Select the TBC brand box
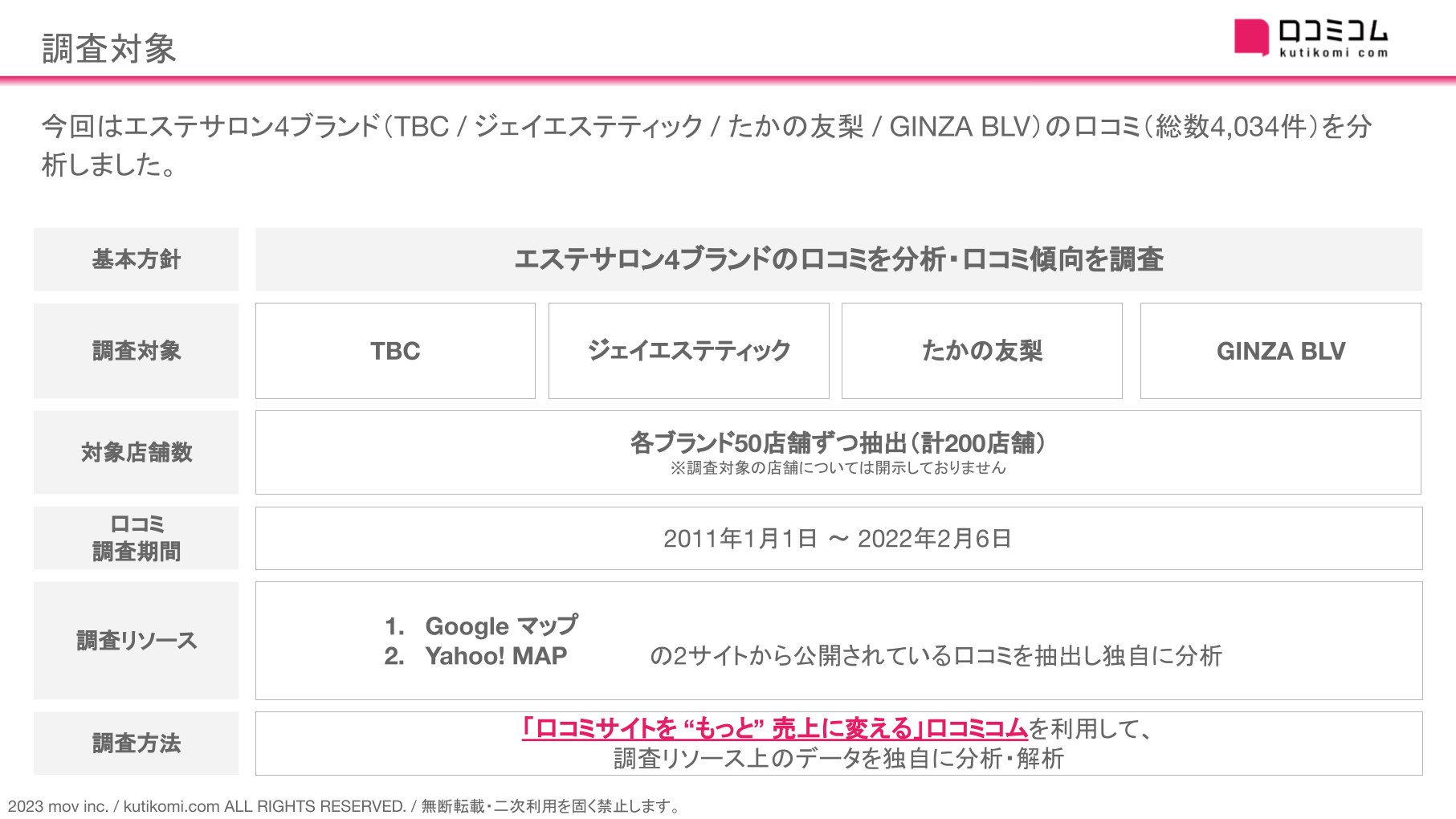This screenshot has height=819, width=1456. coord(395,351)
